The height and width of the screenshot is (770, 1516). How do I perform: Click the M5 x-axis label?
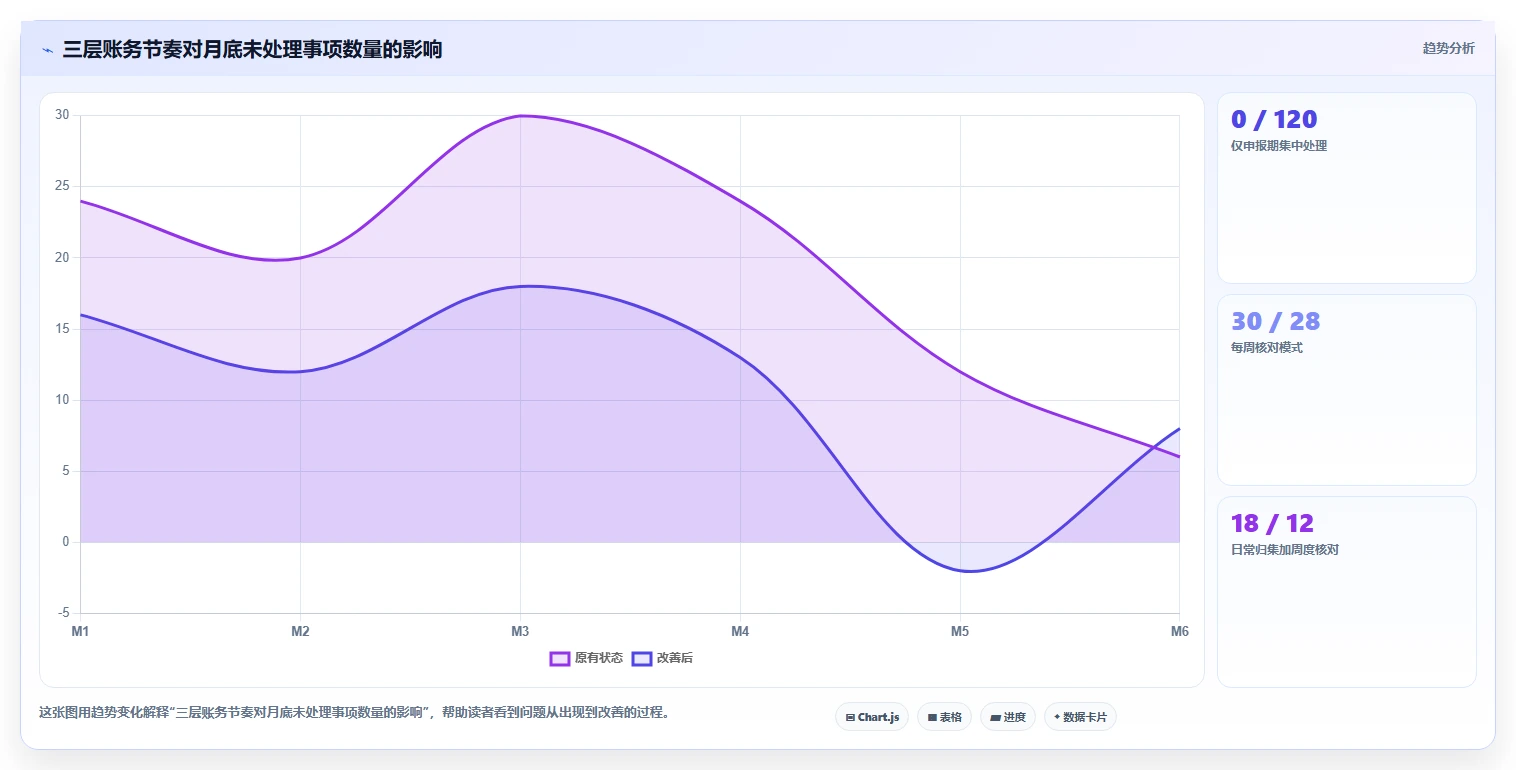point(960,631)
